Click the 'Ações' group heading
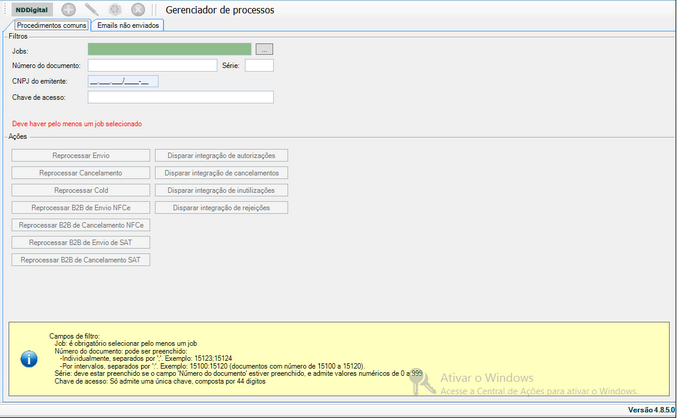 [x=17, y=136]
